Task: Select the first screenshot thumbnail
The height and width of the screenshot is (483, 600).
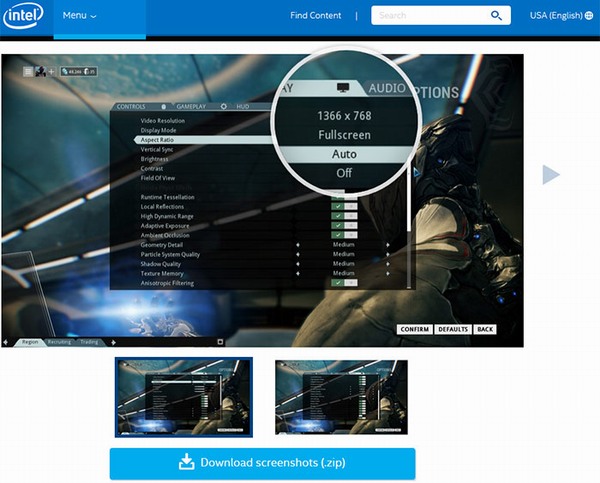Action: tap(184, 397)
